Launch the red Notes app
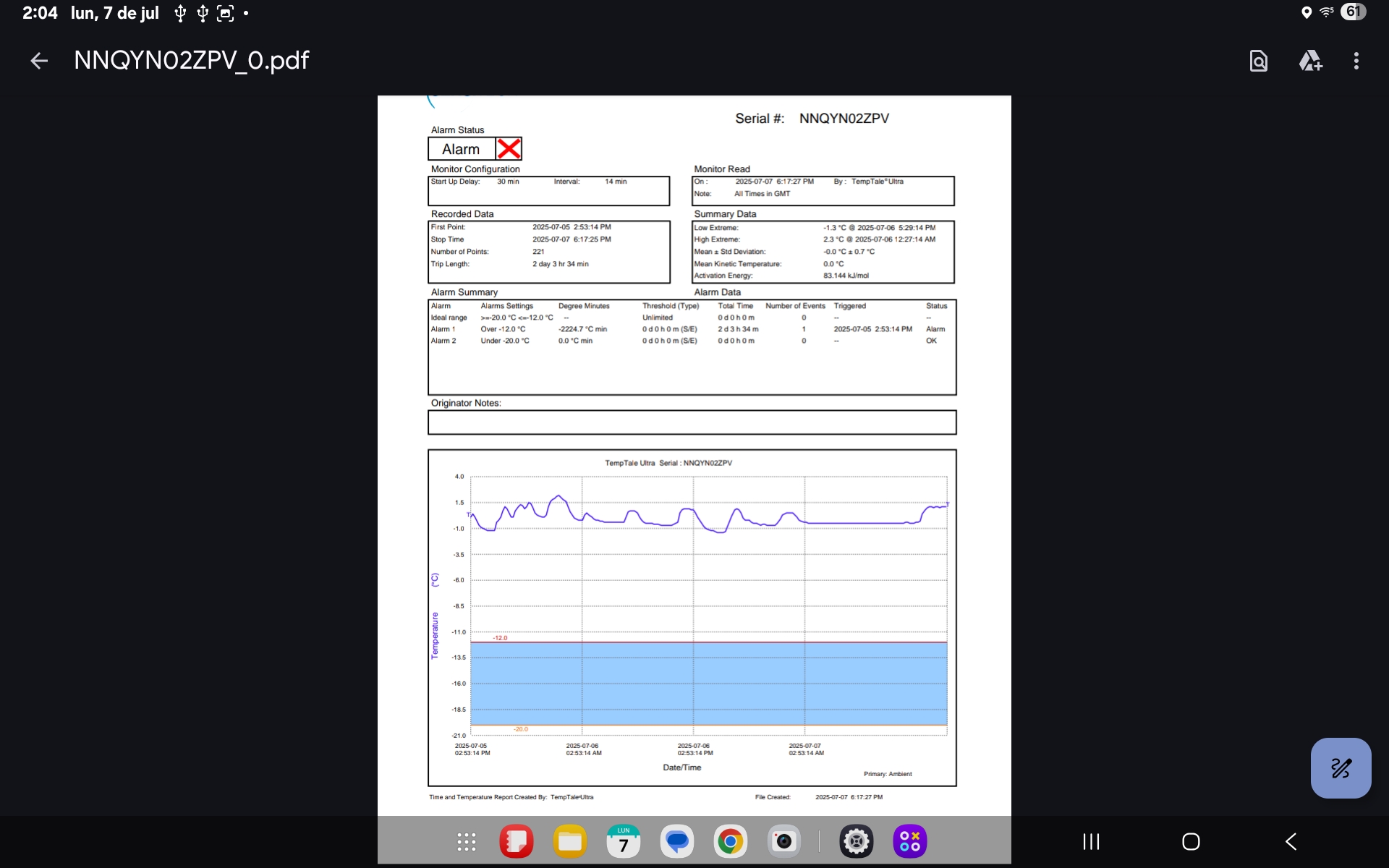Screen dimensions: 1389x868 click(516, 841)
